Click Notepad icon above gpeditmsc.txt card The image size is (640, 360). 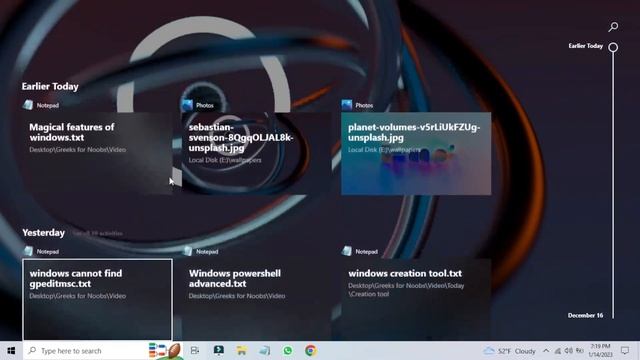[x=28, y=251]
